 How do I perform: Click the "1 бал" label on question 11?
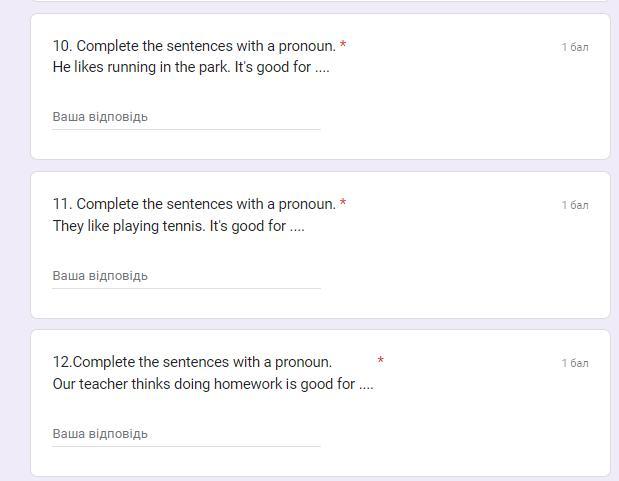tap(575, 205)
